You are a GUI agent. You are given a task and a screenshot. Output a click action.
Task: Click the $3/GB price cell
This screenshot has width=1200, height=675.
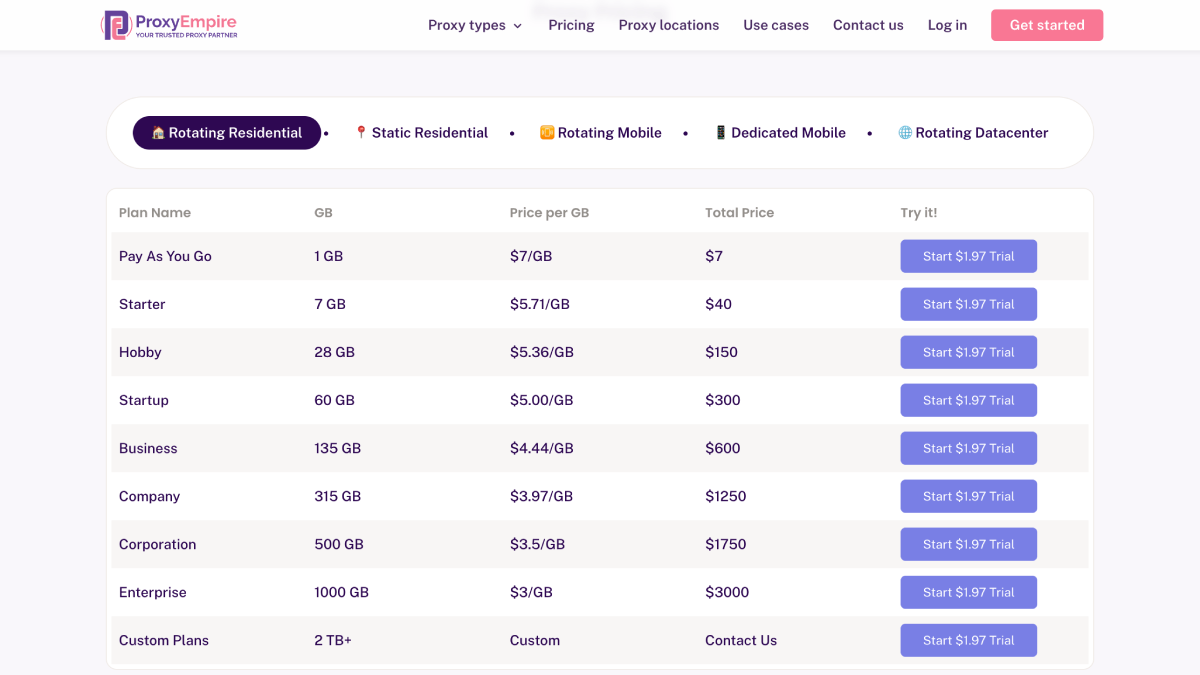pyautogui.click(x=531, y=592)
